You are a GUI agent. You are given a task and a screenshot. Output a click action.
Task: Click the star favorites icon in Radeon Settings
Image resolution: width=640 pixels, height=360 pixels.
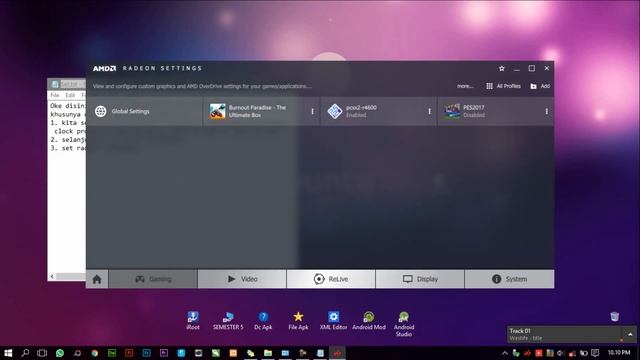pos(502,69)
